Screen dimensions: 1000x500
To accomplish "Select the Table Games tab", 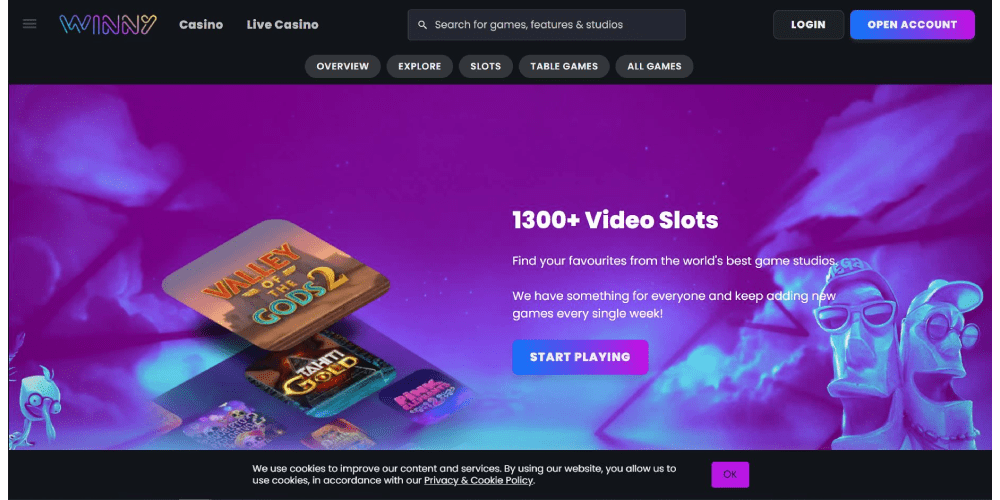I will (x=564, y=66).
